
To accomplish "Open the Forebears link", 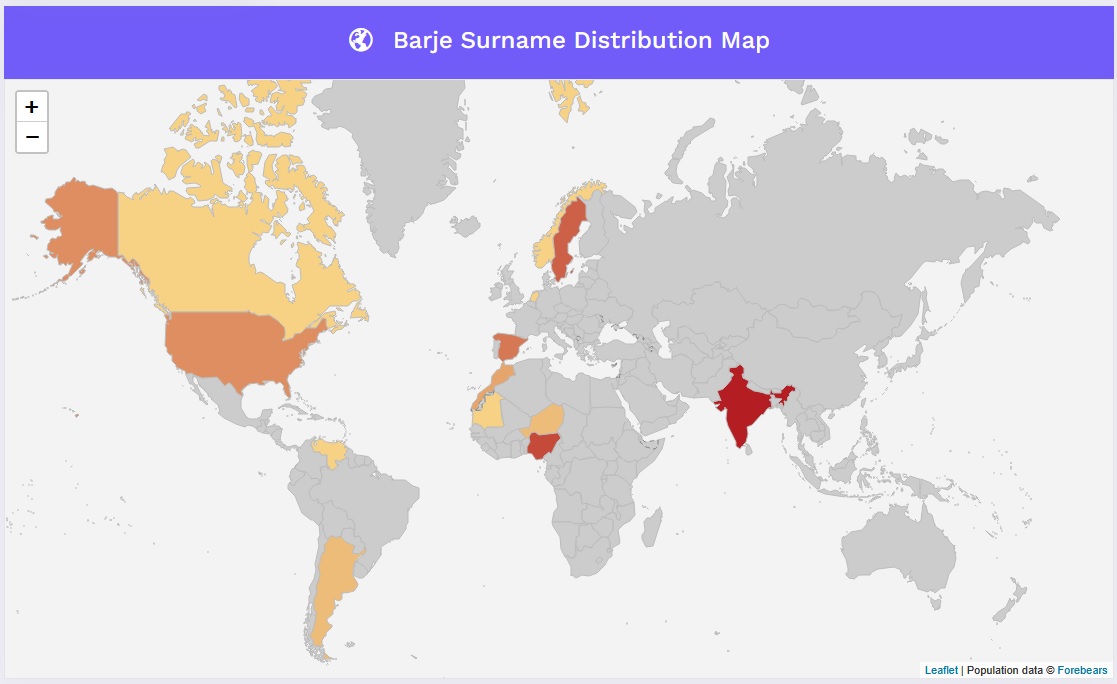I will pyautogui.click(x=1082, y=670).
